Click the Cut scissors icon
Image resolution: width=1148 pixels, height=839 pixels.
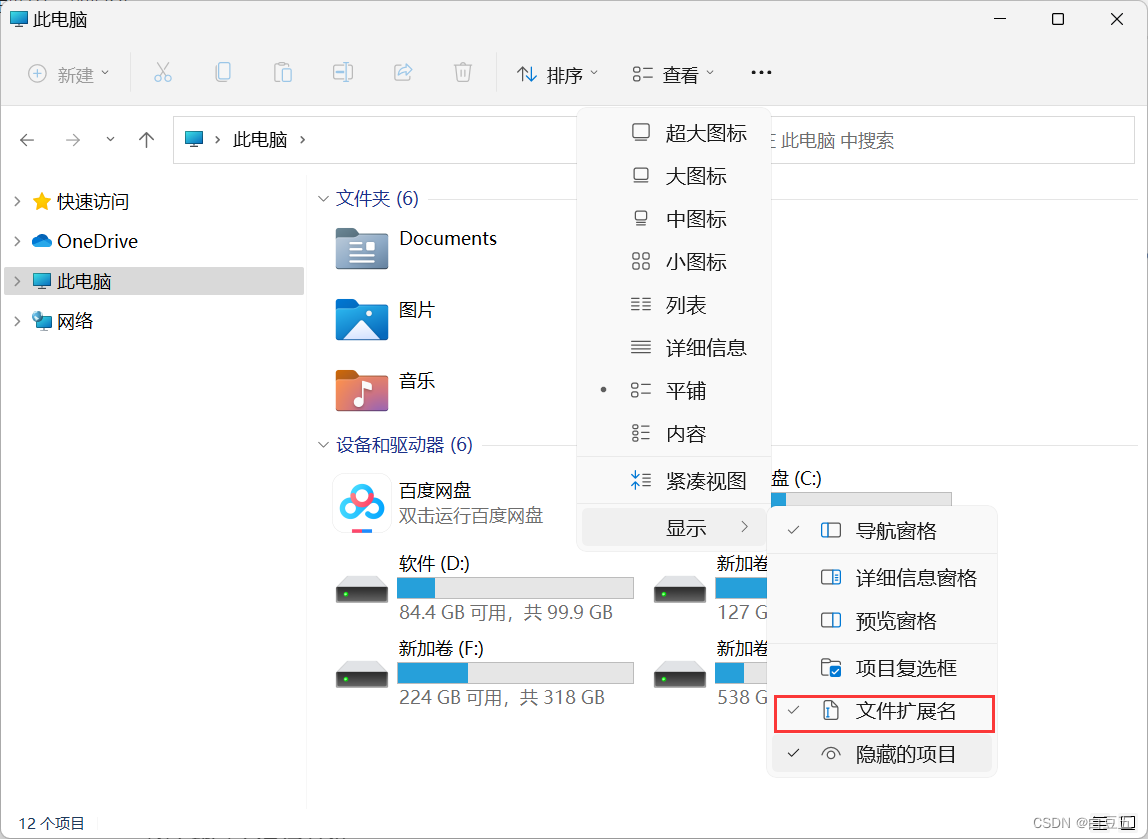coord(163,72)
